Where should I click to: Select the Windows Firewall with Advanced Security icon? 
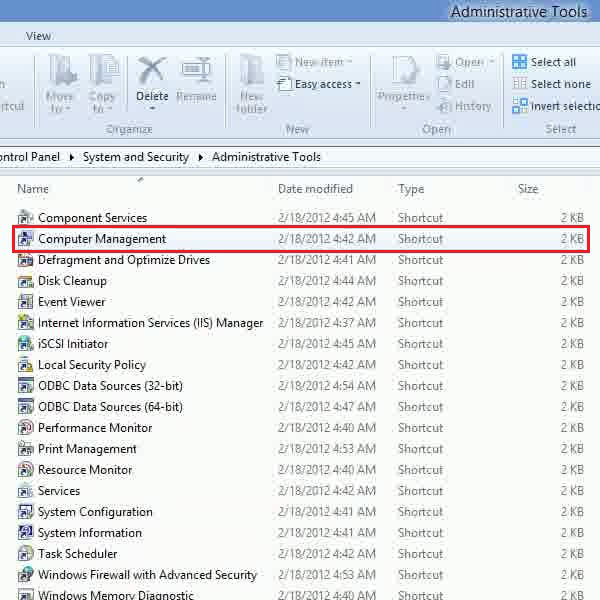coord(26,574)
